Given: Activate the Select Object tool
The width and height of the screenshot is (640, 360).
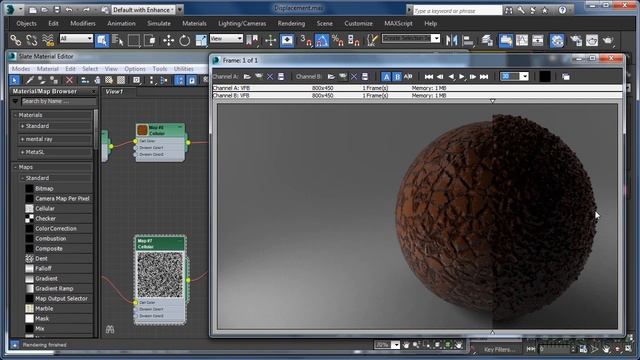Looking at the screenshot, I should pyautogui.click(x=102, y=40).
